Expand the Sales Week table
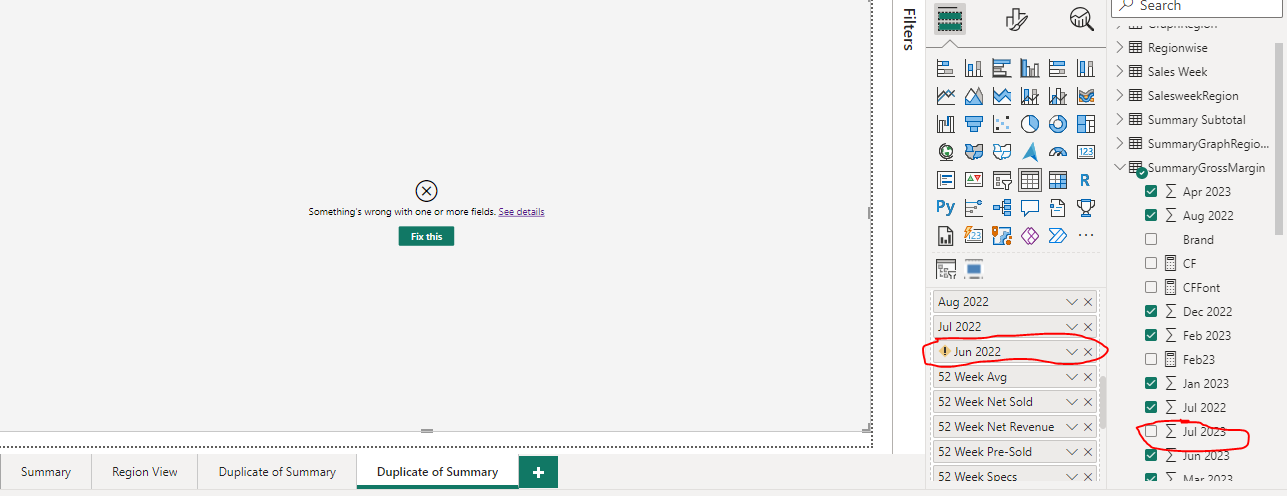The image size is (1287, 496). (x=1120, y=71)
